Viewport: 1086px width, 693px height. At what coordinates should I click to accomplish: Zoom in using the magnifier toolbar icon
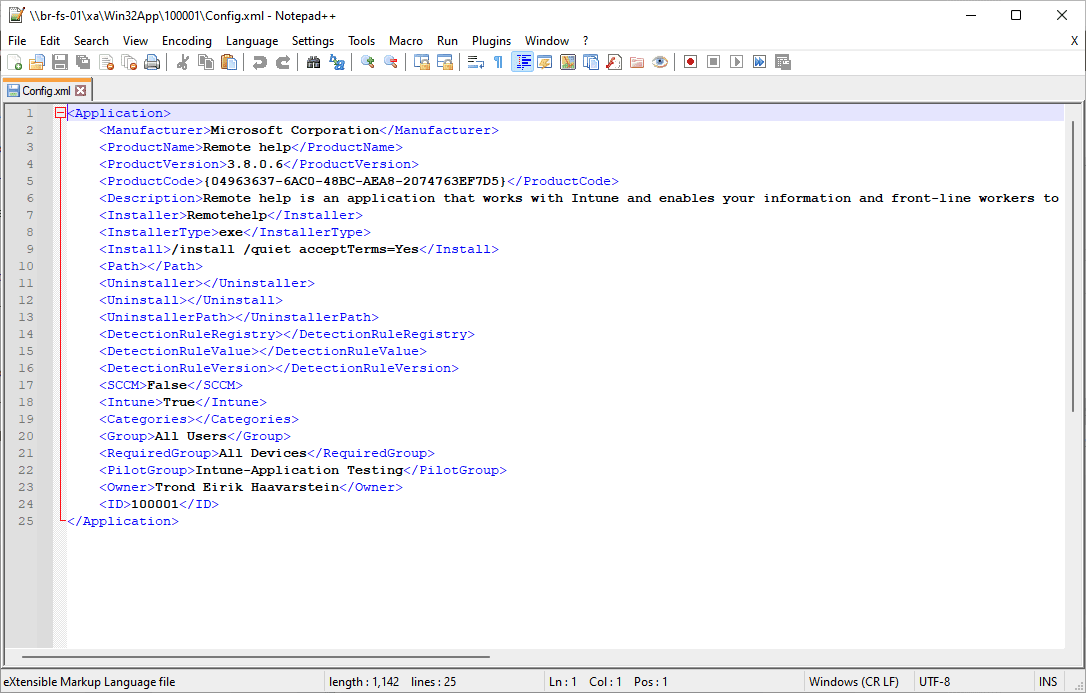(x=366, y=61)
